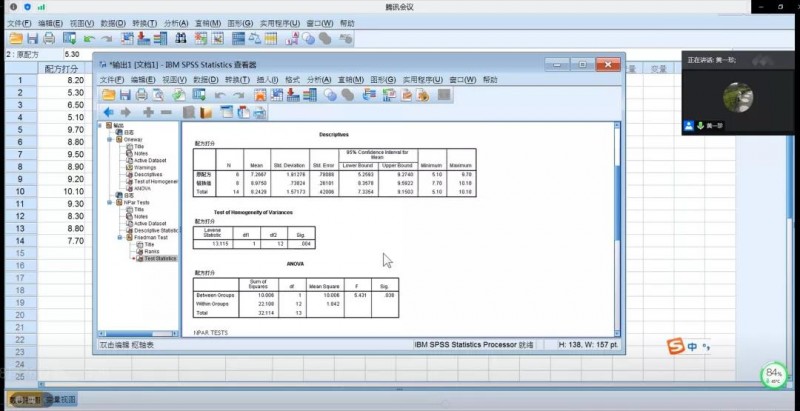Open the 文件(F) menu in data editor
This screenshot has height=411, width=800.
[x=19, y=22]
